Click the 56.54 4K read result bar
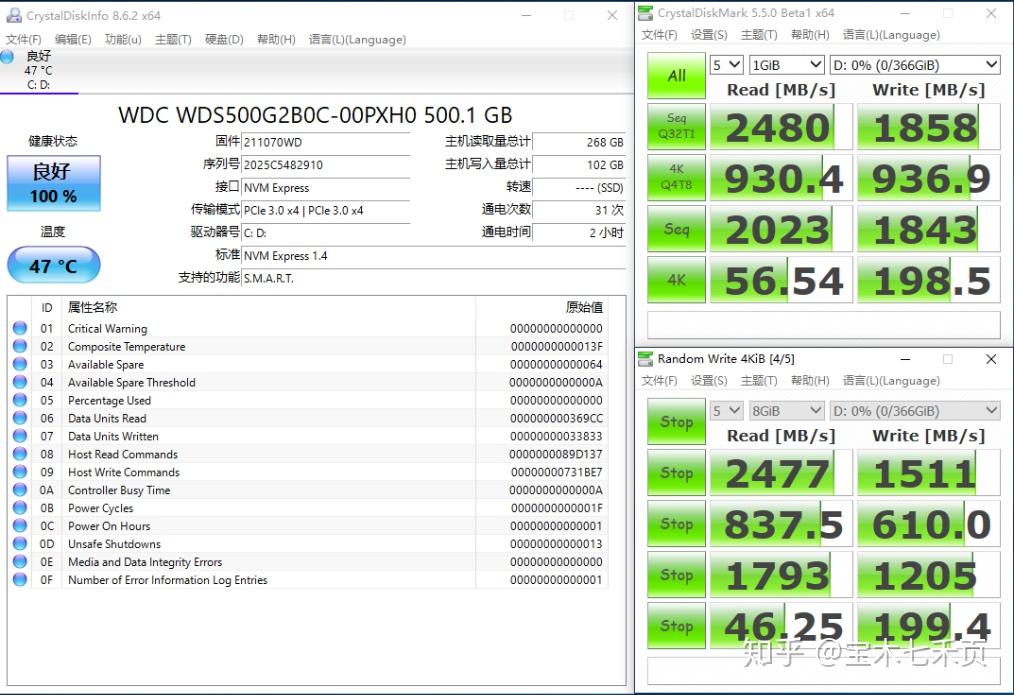Screen dimensions: 1014x695 click(x=781, y=280)
